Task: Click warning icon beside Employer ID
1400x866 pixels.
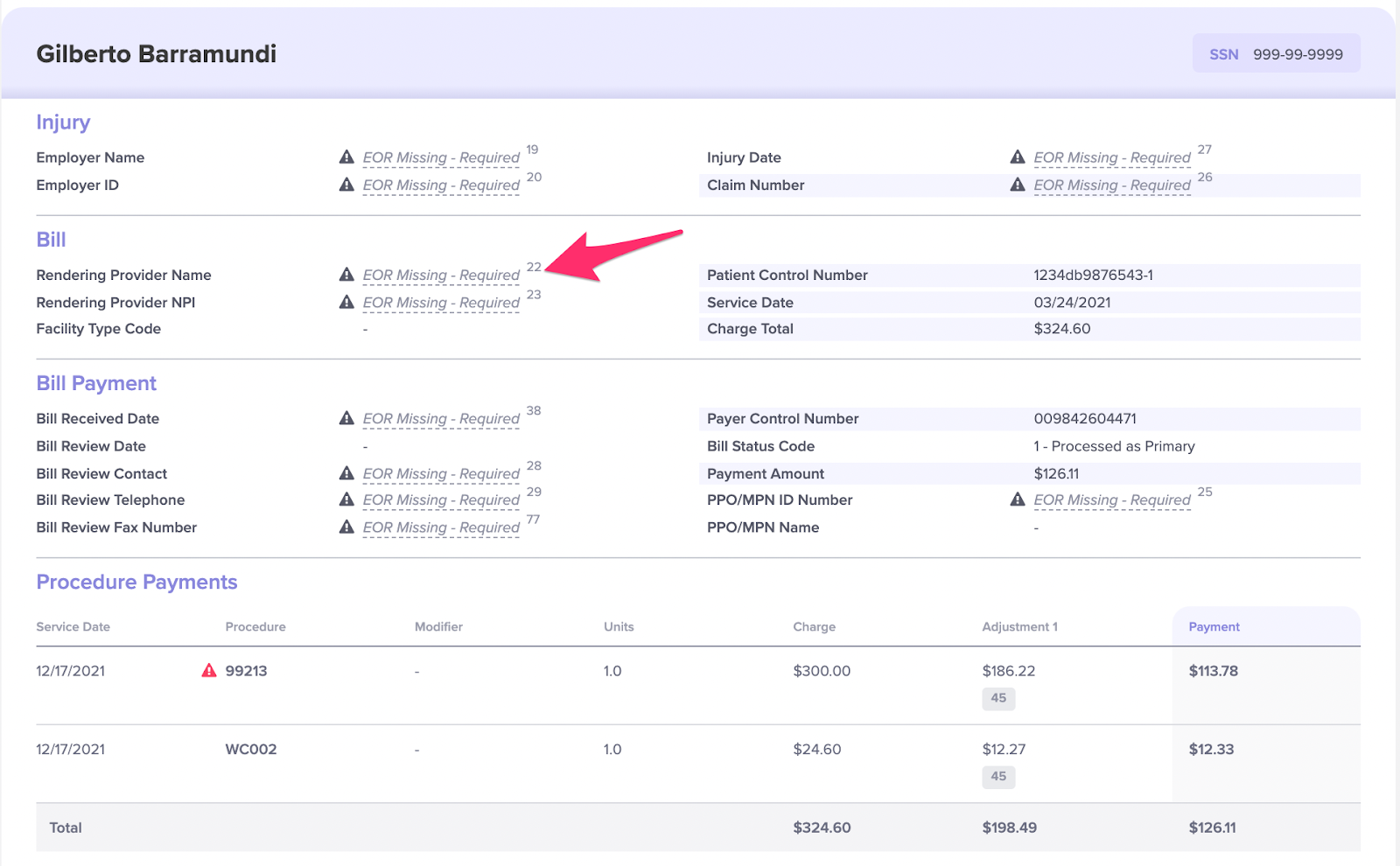Action: (x=346, y=185)
